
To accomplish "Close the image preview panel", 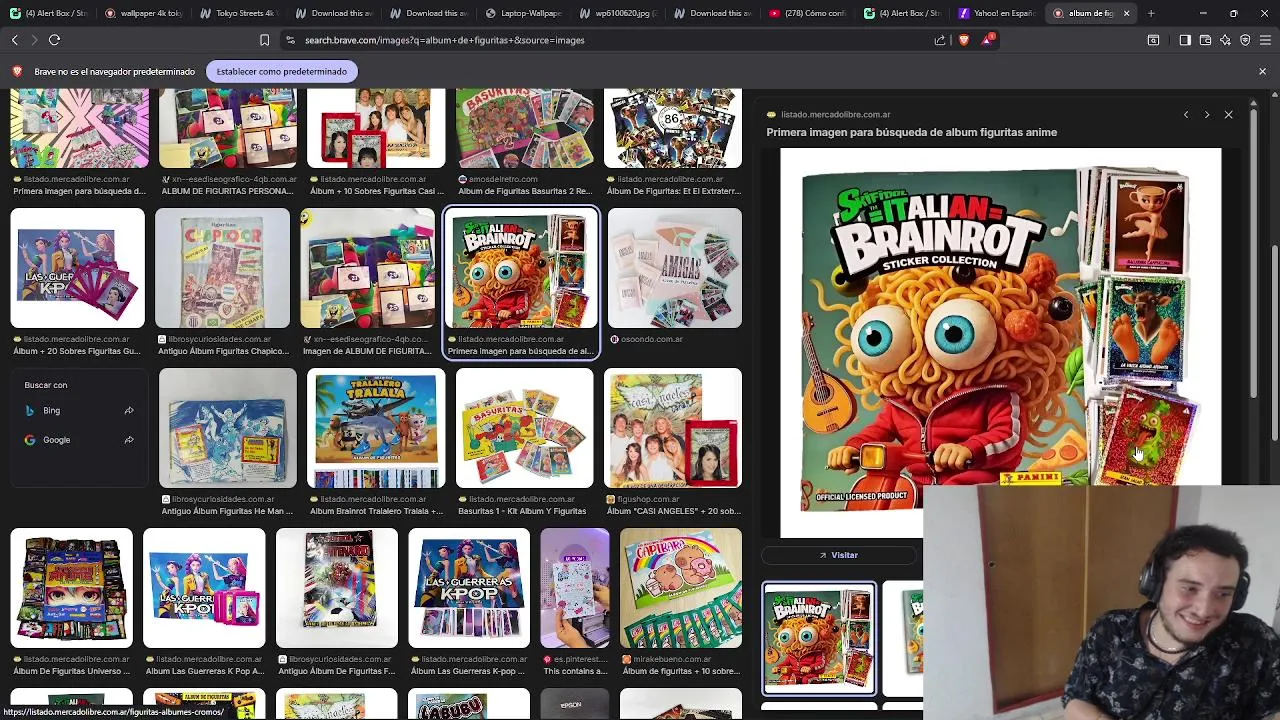I will click(x=1229, y=115).
